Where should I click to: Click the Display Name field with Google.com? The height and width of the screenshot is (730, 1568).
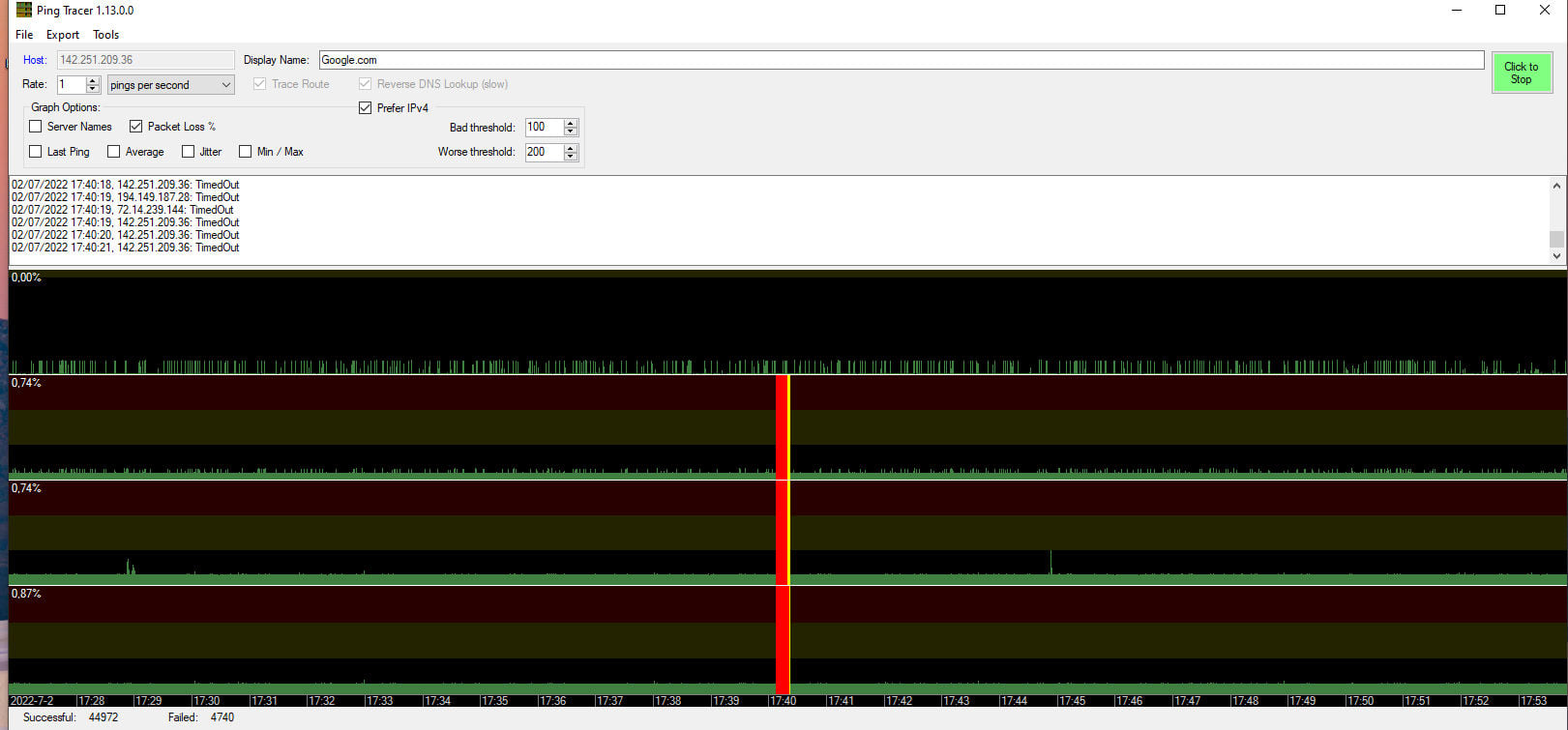click(902, 60)
